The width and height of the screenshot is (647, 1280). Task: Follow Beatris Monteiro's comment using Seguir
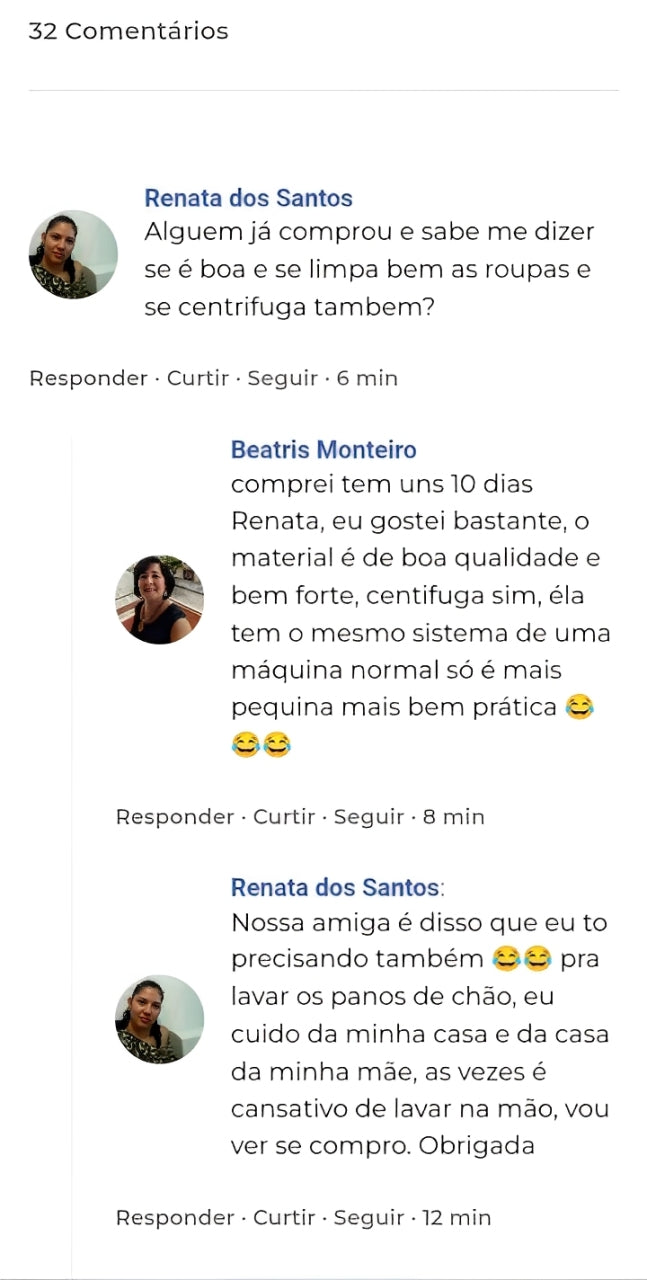368,817
